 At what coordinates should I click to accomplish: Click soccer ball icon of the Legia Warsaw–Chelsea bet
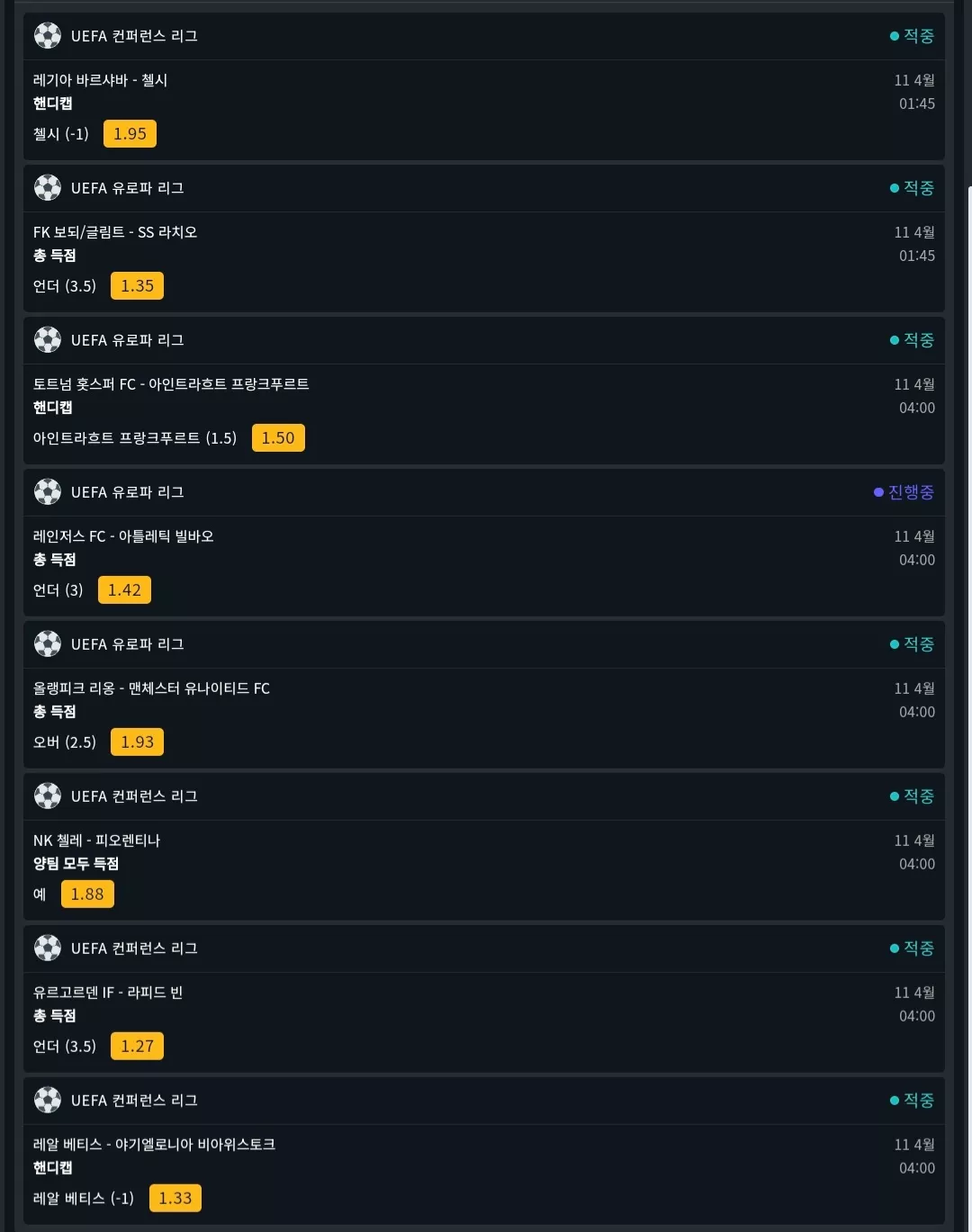(48, 36)
